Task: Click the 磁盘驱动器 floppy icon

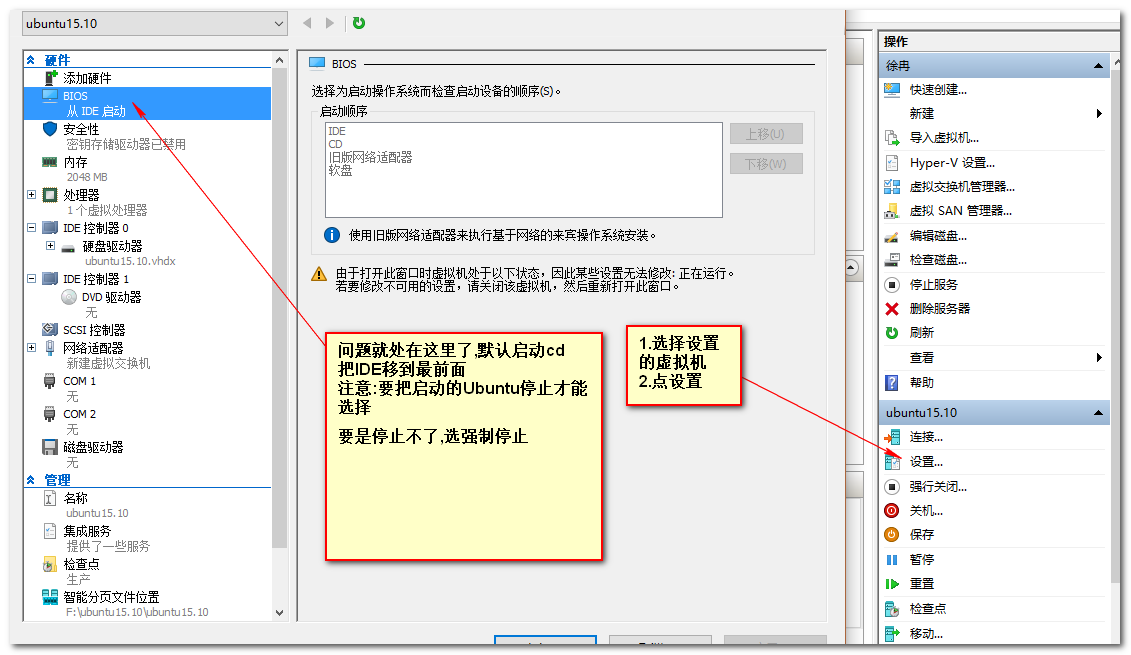Action: coord(50,447)
